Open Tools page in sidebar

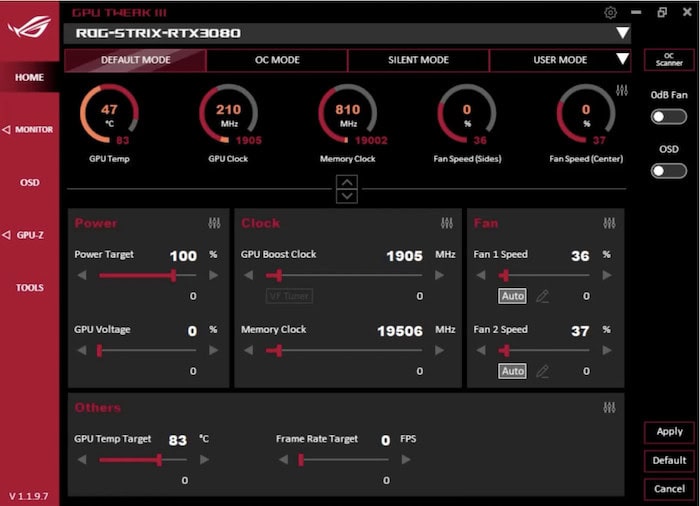[x=29, y=288]
